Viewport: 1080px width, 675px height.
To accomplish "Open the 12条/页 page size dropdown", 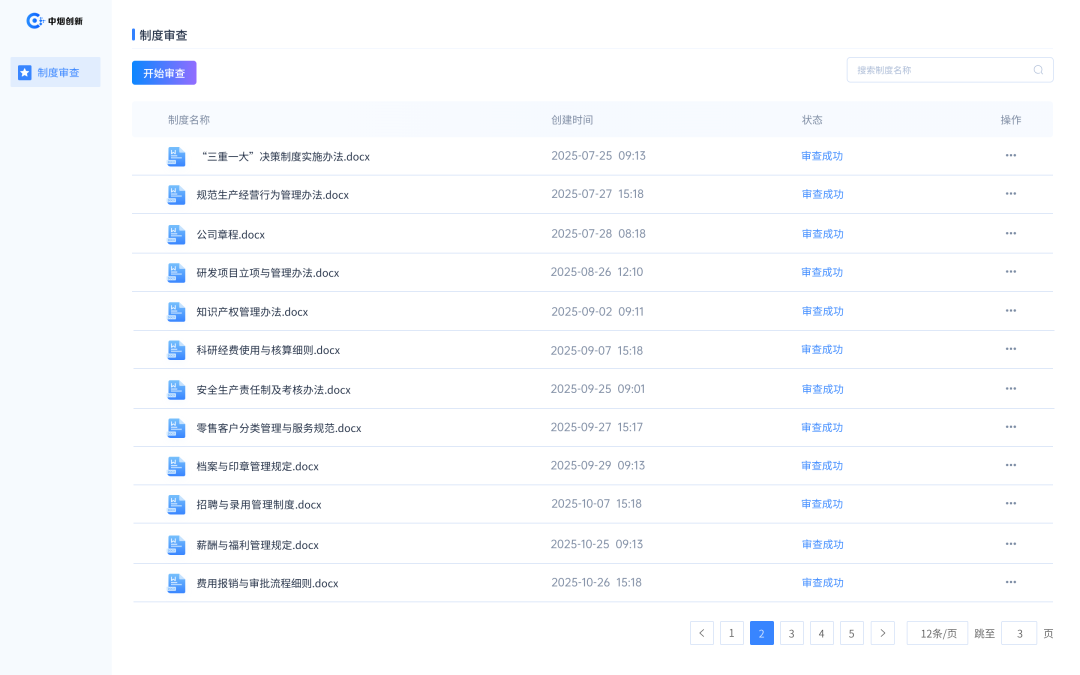I will [937, 633].
